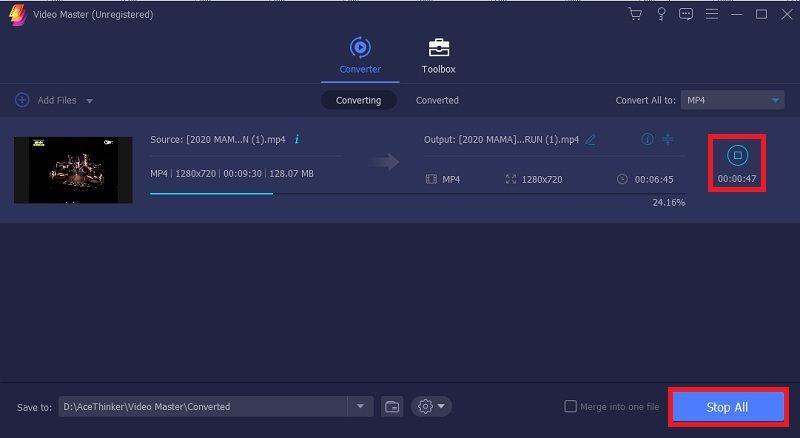Select the Converted tab

(x=437, y=100)
